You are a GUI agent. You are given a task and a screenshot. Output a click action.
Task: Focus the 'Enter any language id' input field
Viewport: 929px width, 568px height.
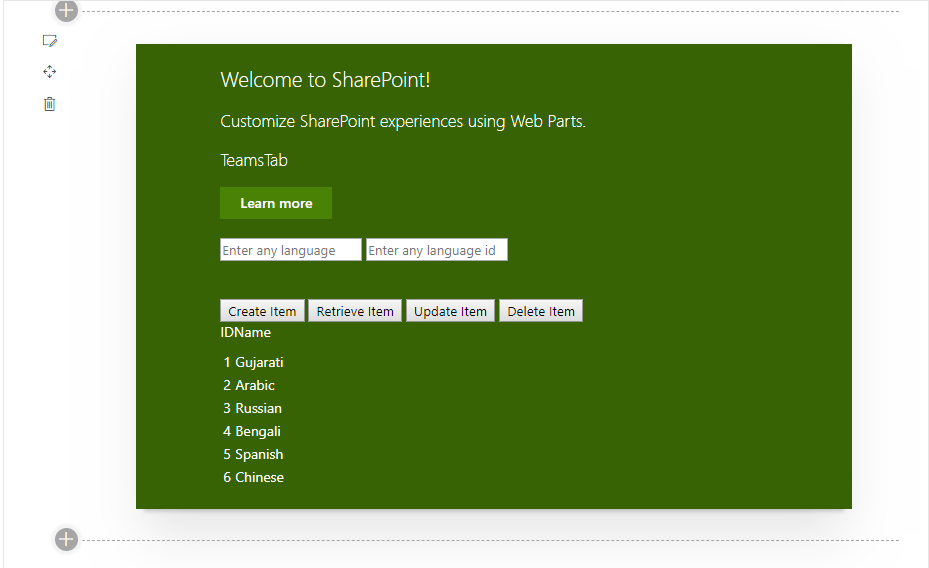[437, 250]
